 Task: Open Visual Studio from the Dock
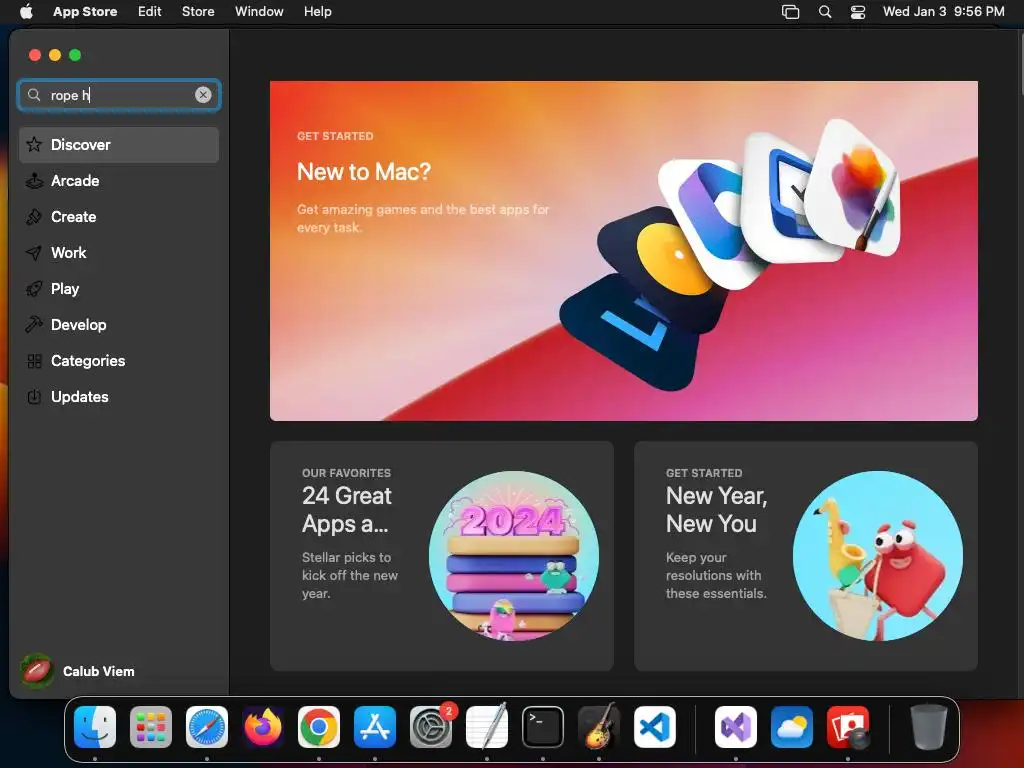tap(736, 727)
